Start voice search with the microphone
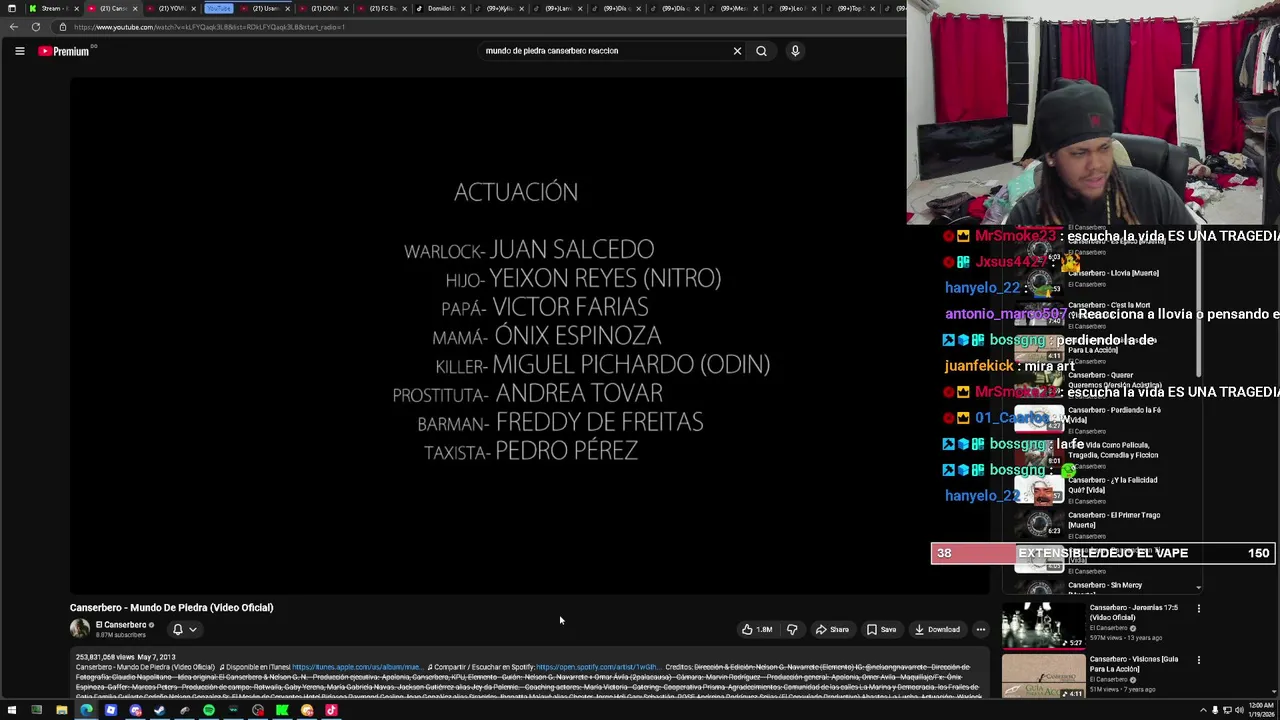The height and width of the screenshot is (720, 1280). [795, 51]
